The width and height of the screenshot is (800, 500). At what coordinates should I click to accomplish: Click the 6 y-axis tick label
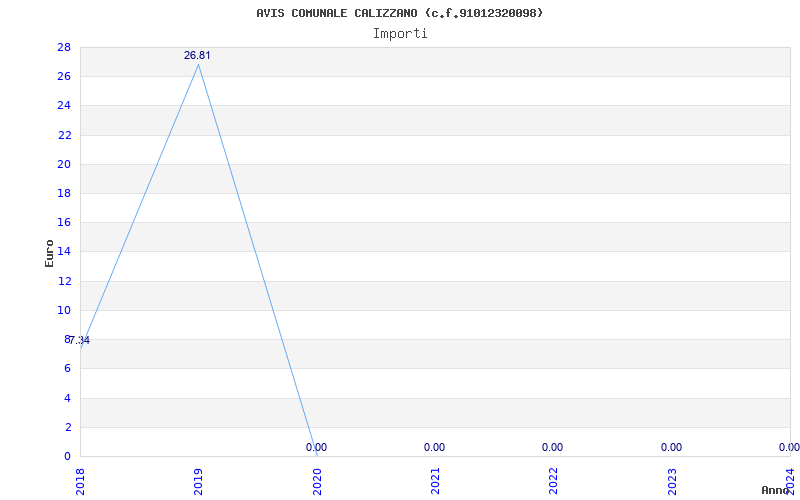[x=67, y=368]
